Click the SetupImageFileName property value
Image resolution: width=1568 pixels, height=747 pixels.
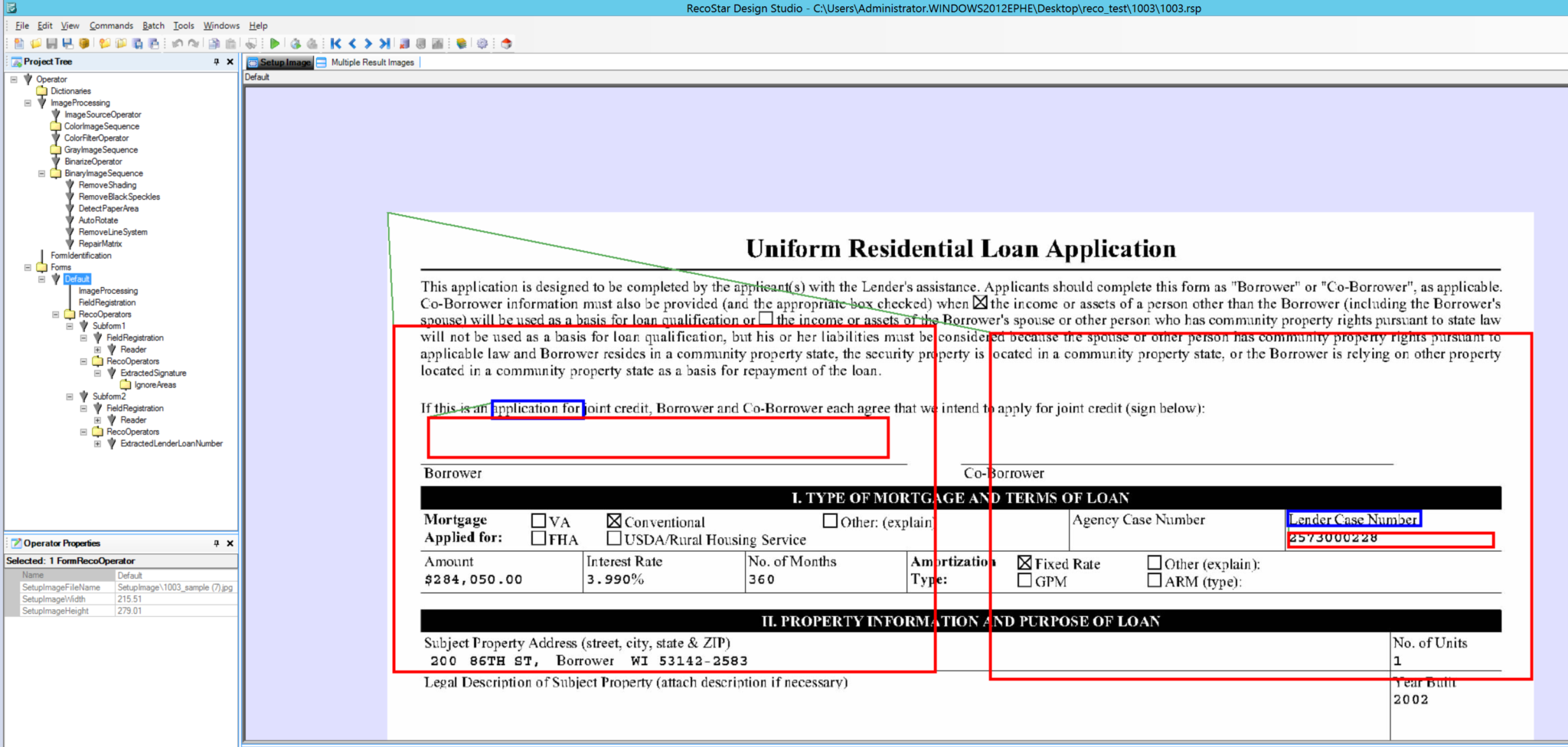(176, 588)
